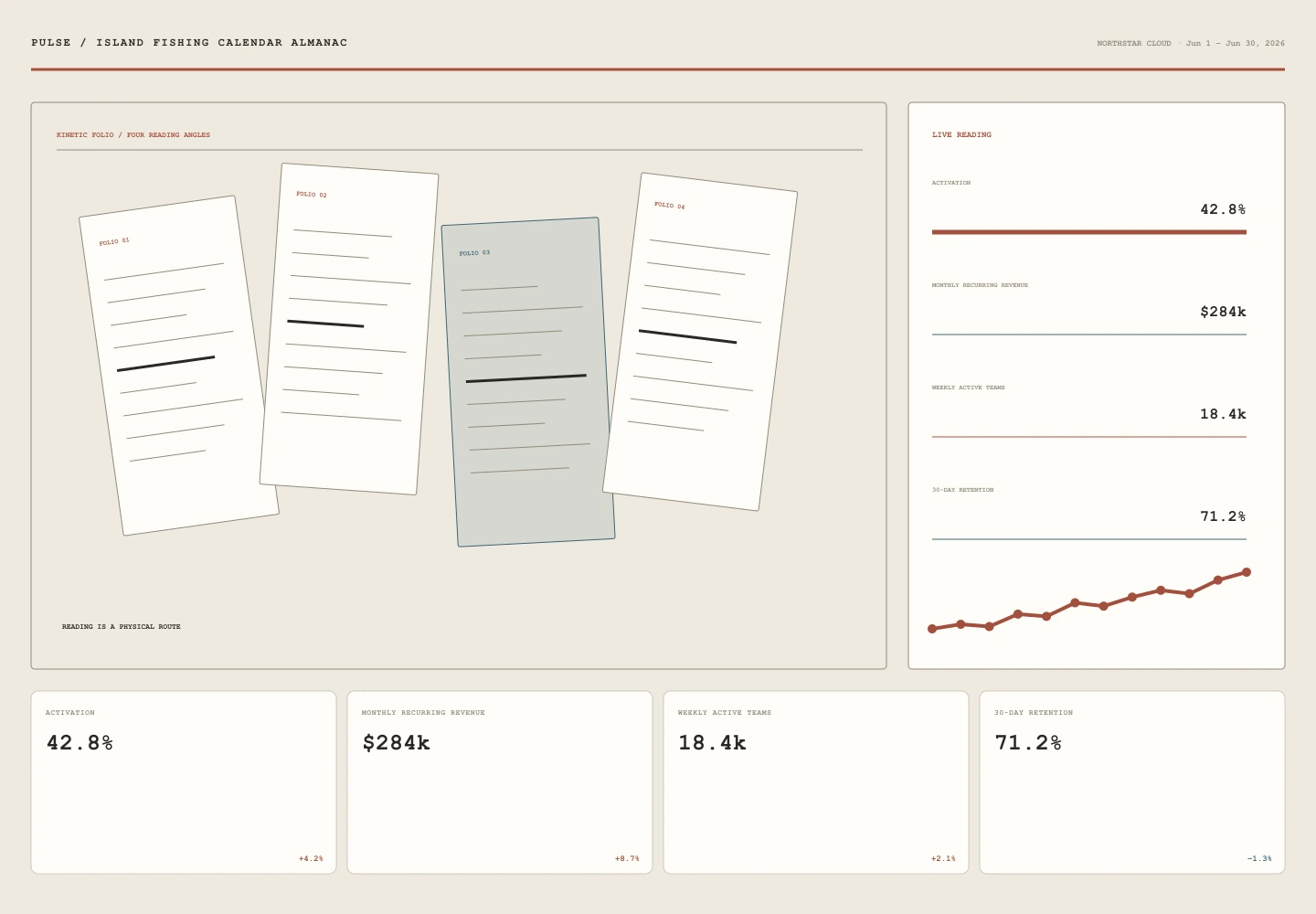Click the bold highlighted line in Folio 01
The image size is (1316, 914).
pos(165,364)
